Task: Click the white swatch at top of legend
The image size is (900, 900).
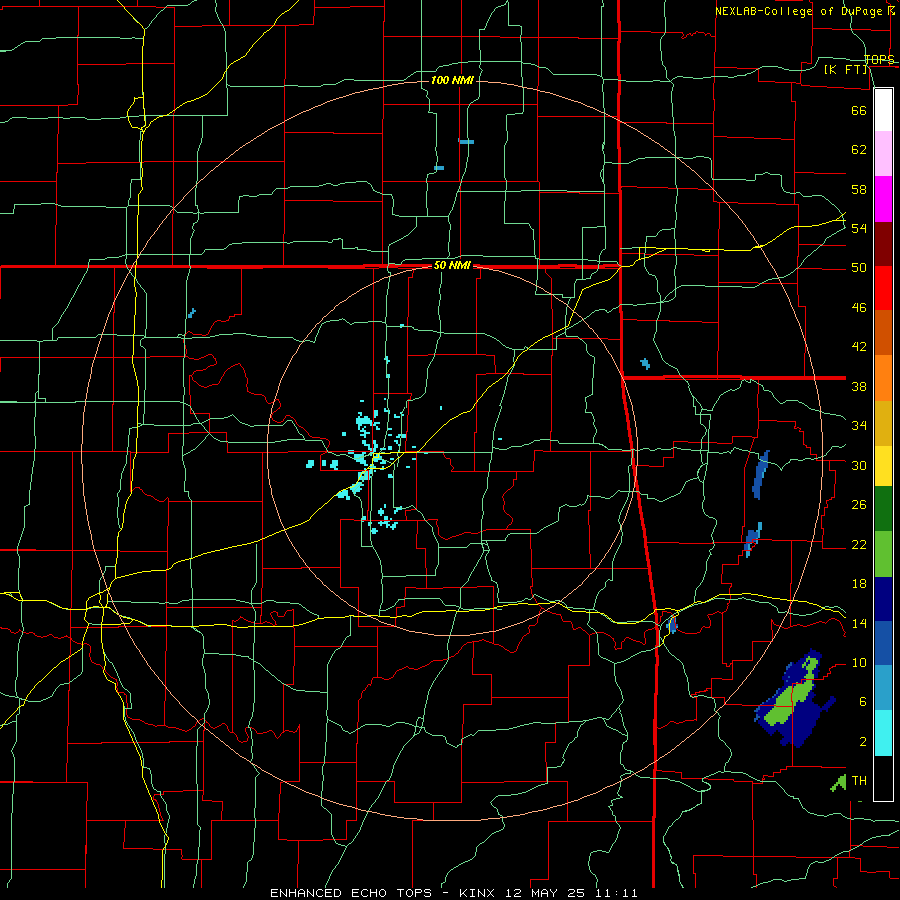Action: pyautogui.click(x=883, y=110)
